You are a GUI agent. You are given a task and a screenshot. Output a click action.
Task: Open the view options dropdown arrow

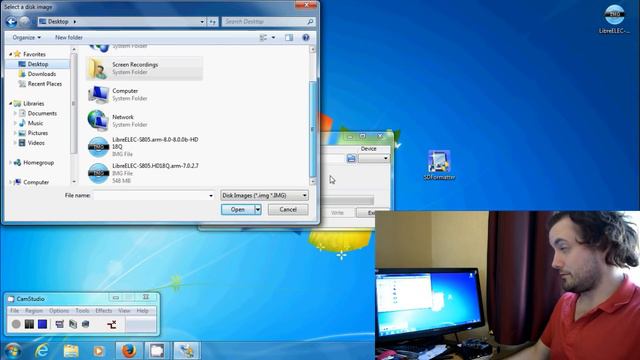point(273,38)
